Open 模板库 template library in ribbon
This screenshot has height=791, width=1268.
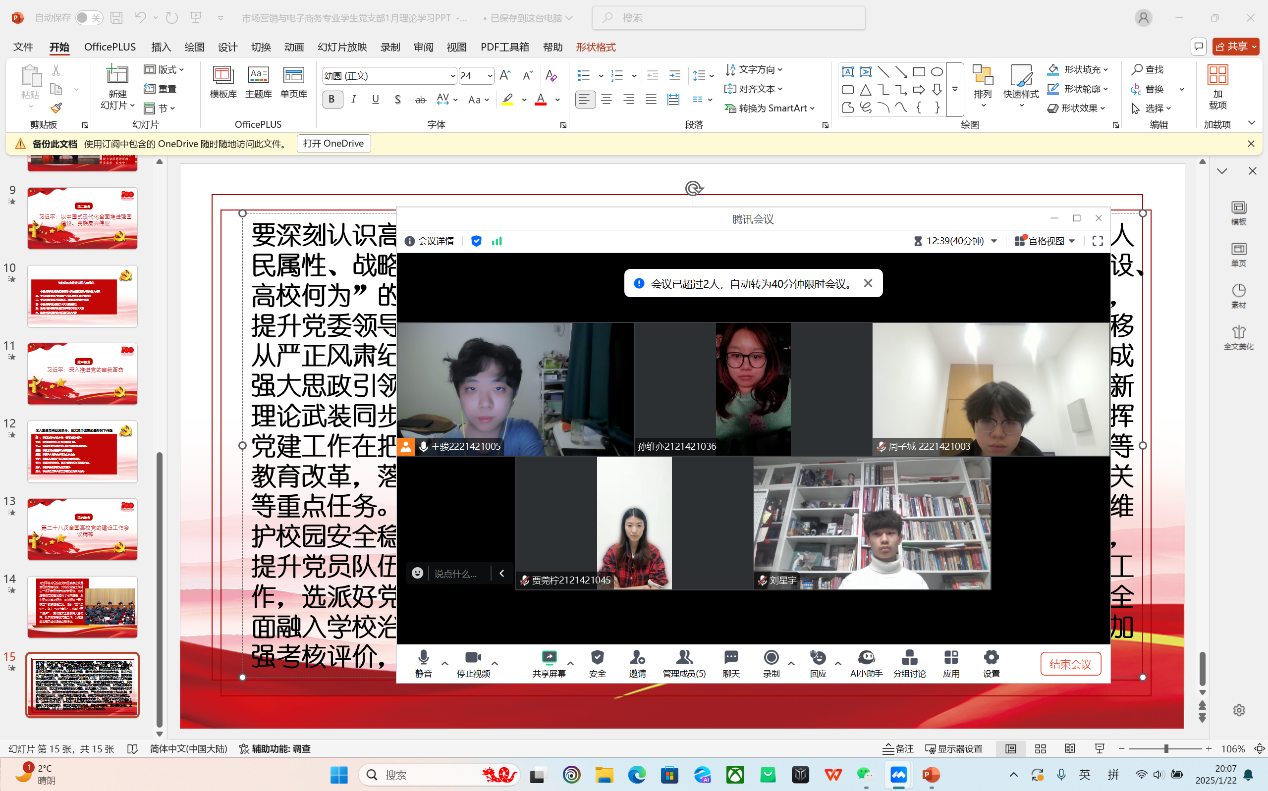pyautogui.click(x=223, y=82)
